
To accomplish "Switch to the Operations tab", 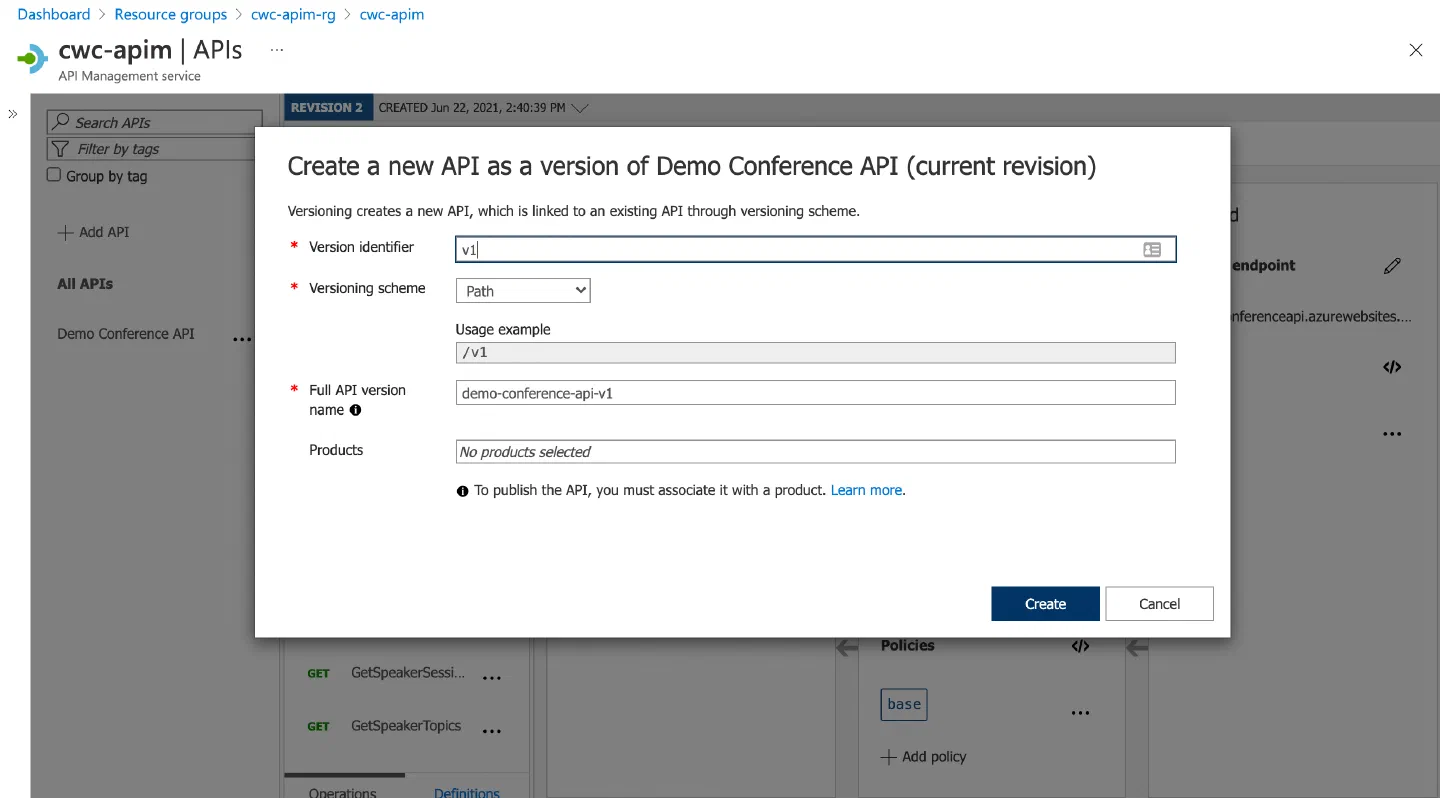I will [343, 793].
